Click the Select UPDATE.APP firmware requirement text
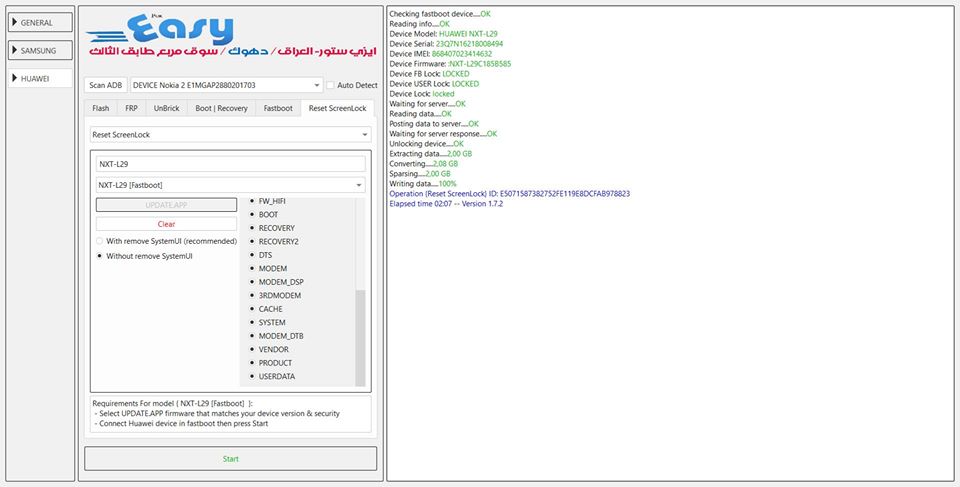960x487 pixels. click(219, 413)
